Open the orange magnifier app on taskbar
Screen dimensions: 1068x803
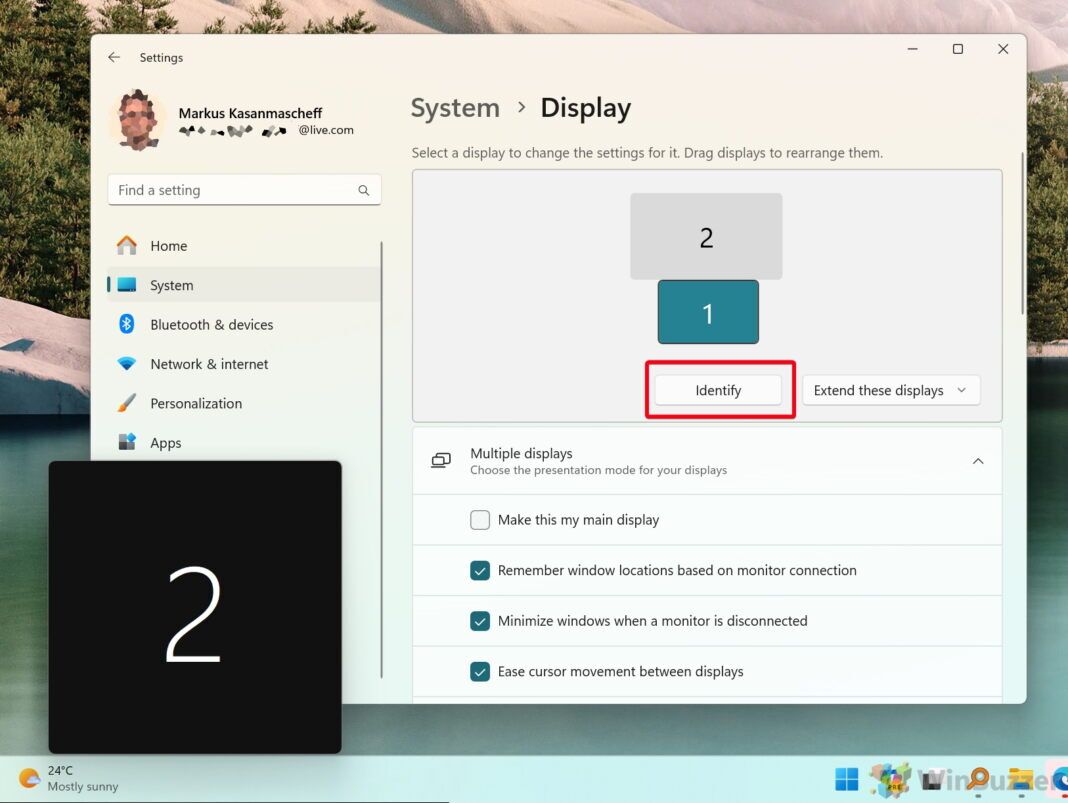click(x=978, y=779)
